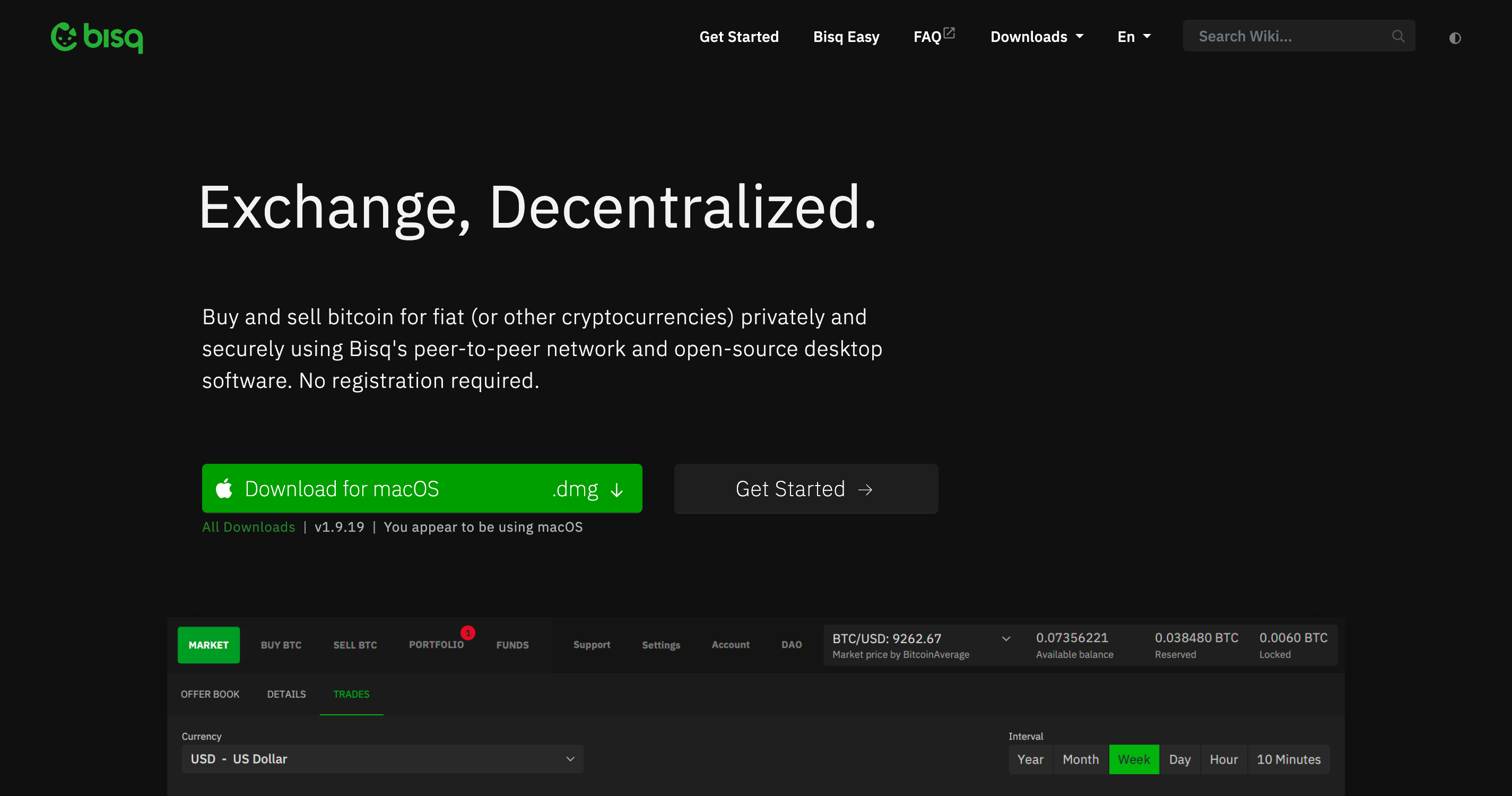
Task: Click the 0.0060 BTC locked value
Action: tap(1293, 638)
